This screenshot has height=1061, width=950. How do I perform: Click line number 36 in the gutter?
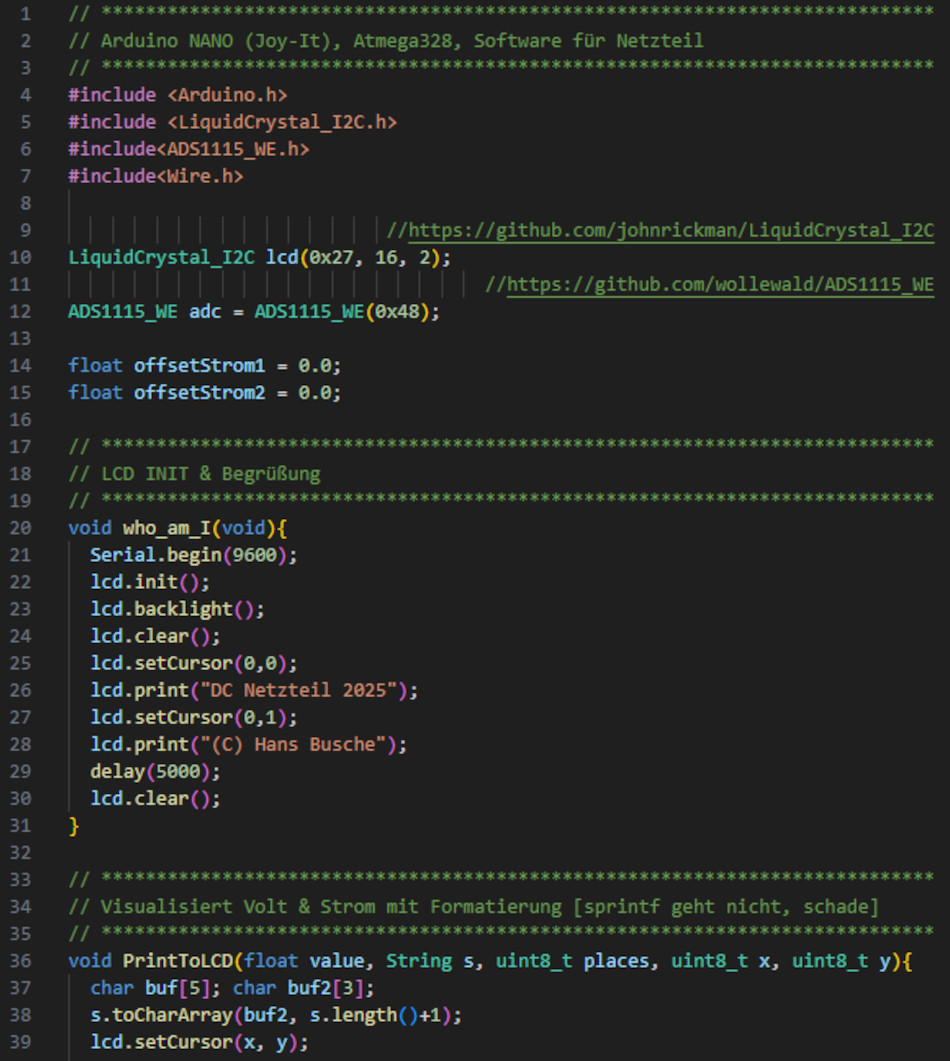tap(24, 960)
